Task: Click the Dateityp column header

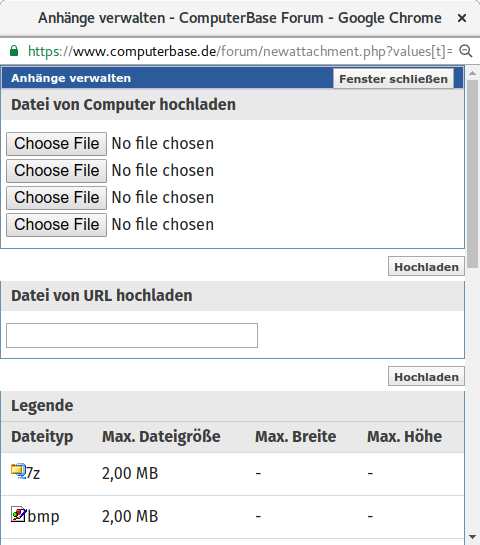Action: click(x=42, y=437)
